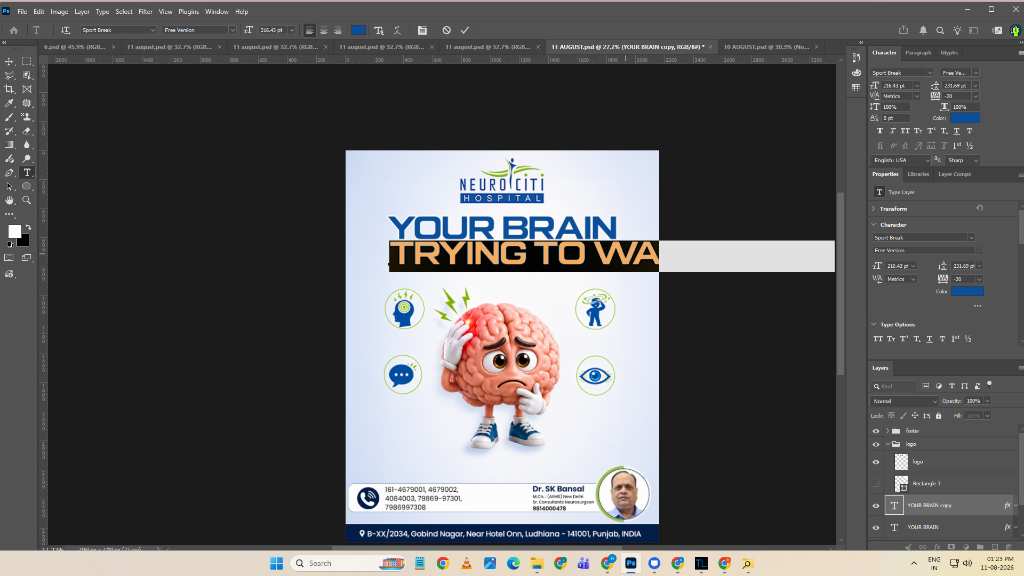Open the font family dropdown in the options bar

point(118,30)
